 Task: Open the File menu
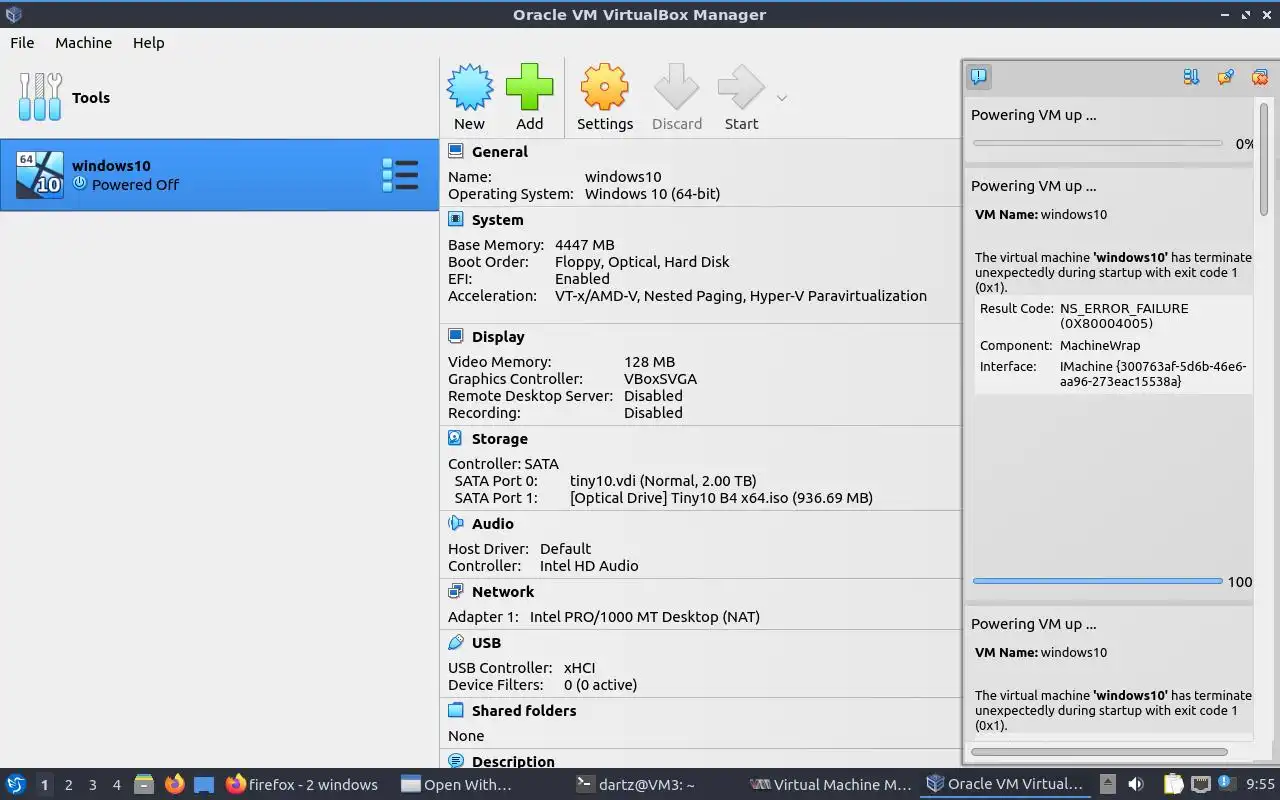pos(22,42)
